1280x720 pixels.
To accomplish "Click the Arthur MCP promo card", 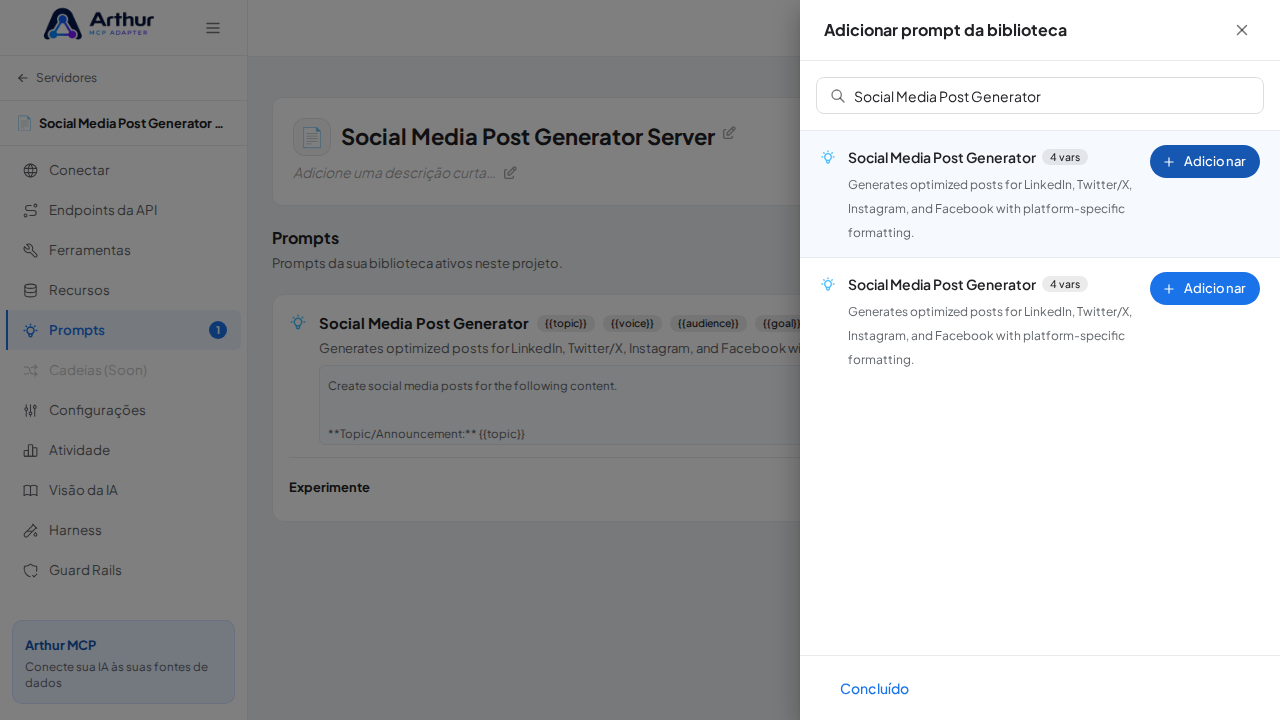I will point(123,662).
